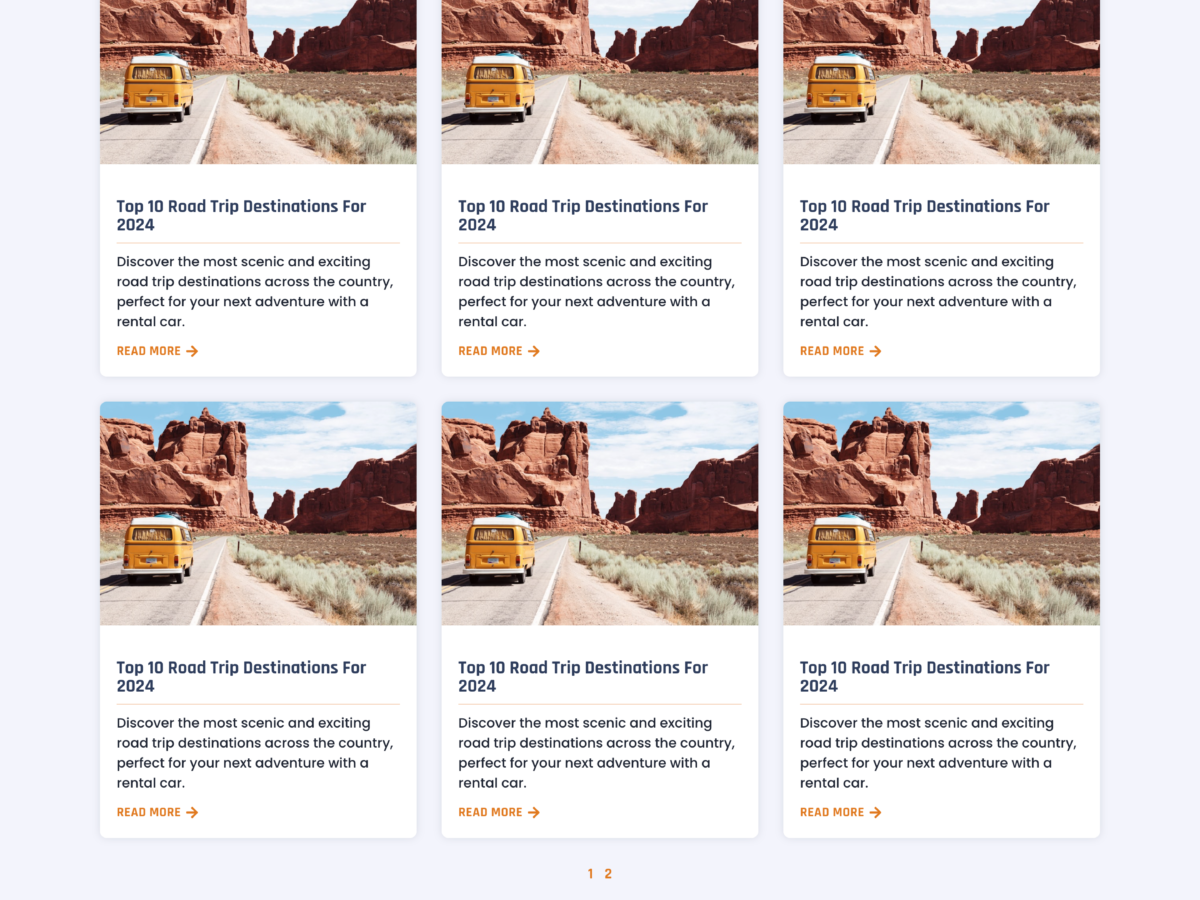Click the arrow icon in the bottom-middle card
Screen dimensions: 1200x900
[x=534, y=812]
